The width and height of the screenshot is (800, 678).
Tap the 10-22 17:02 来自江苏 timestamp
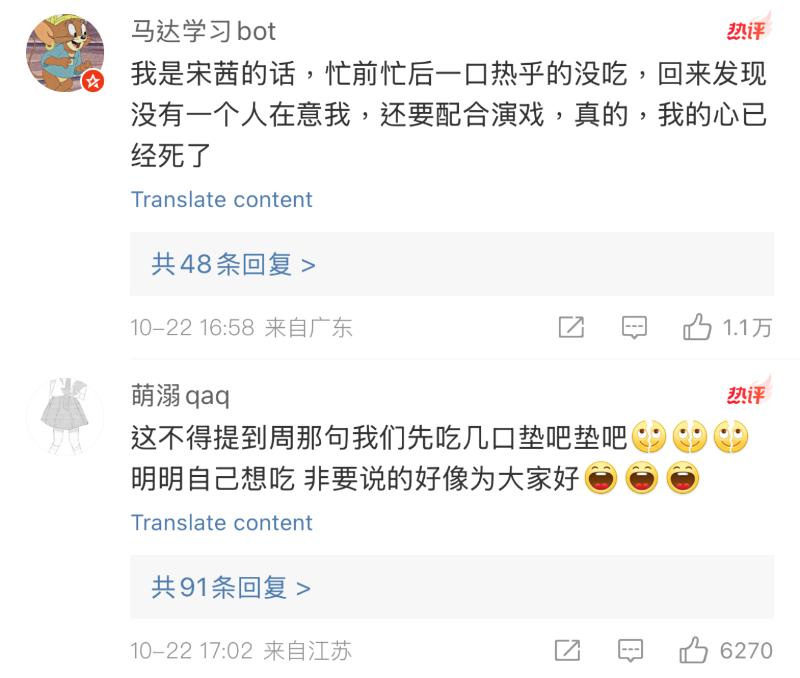[241, 651]
